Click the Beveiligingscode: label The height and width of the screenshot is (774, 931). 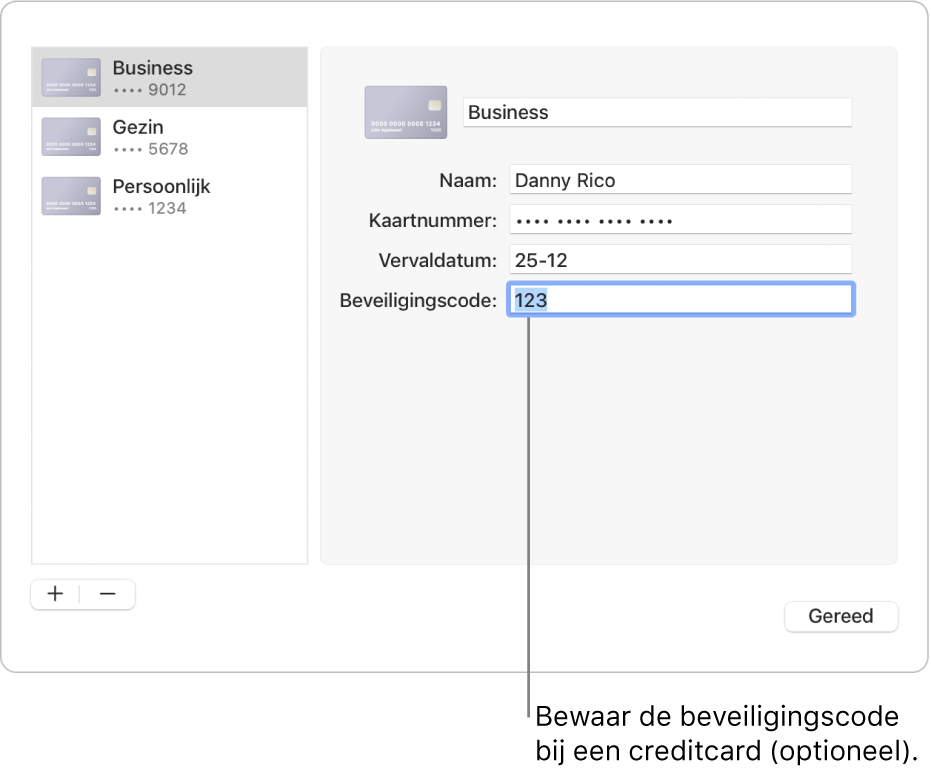tap(418, 300)
